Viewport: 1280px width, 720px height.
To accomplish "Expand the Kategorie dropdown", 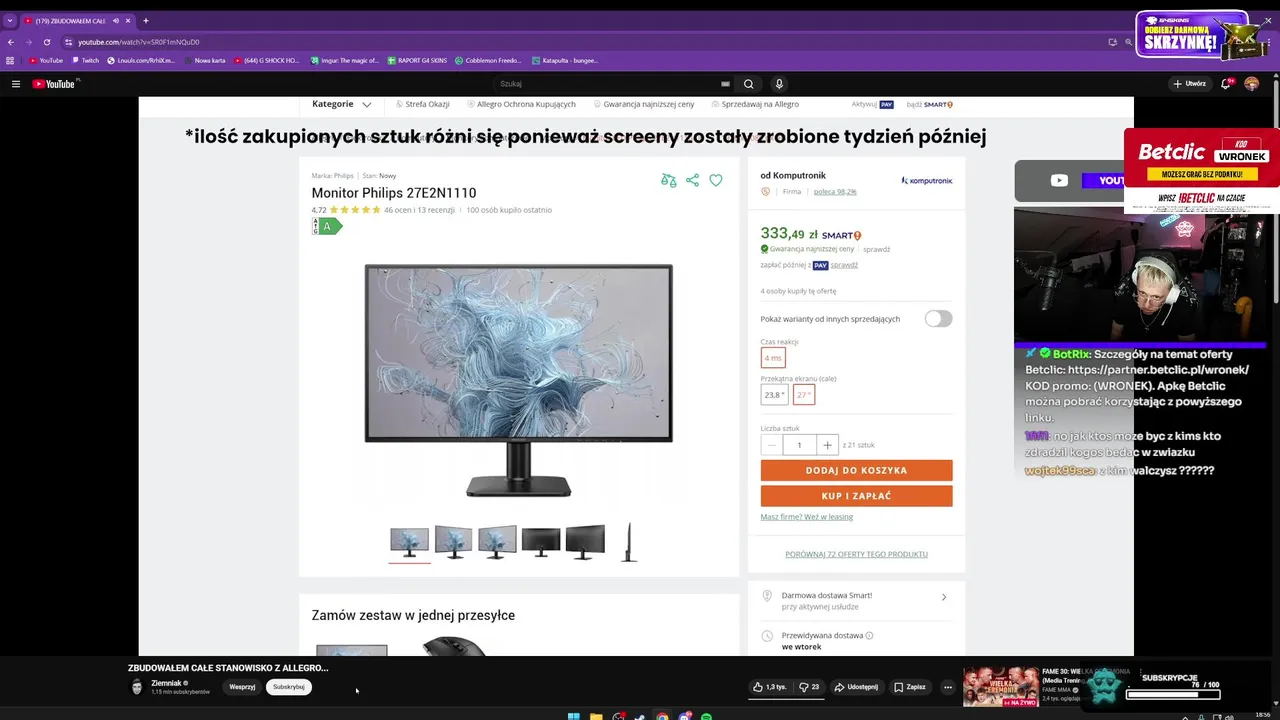I will point(342,104).
